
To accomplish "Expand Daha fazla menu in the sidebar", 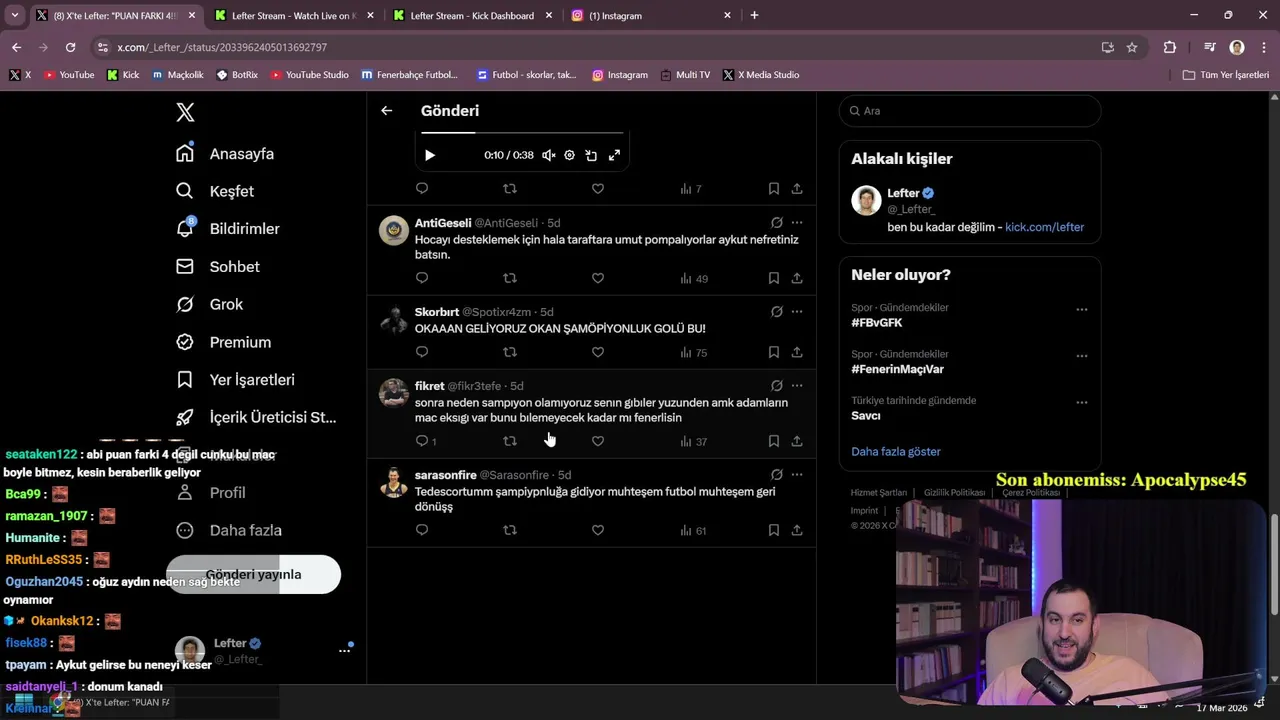I will (229, 531).
